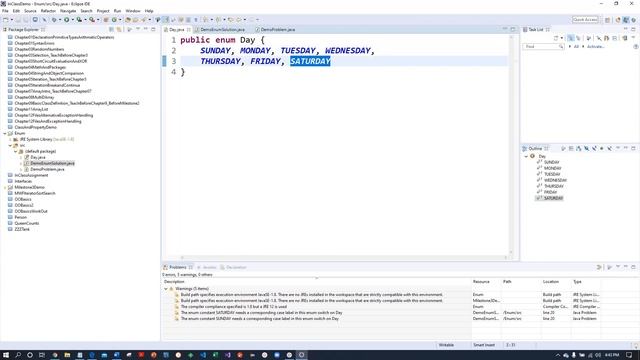Toggle Categorized view in Task List
This screenshot has height=360, width=640.
571,38
